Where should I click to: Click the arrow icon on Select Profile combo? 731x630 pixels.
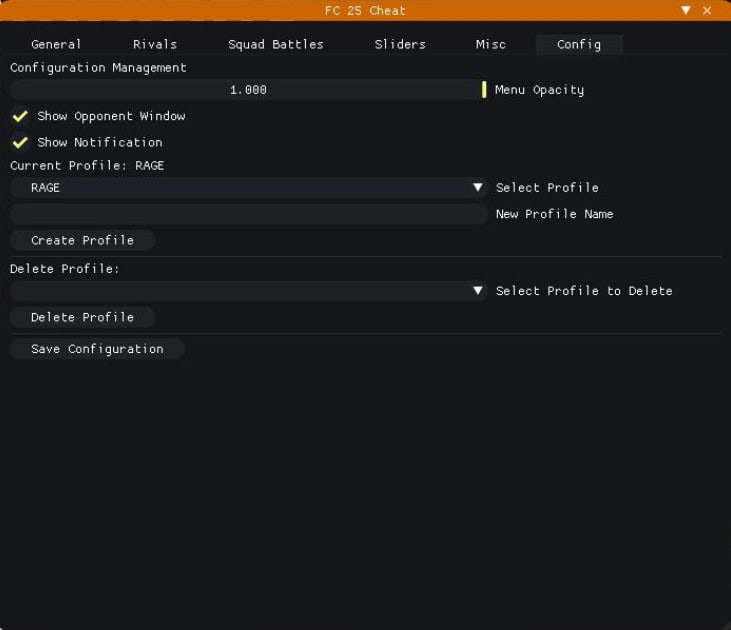tap(478, 187)
